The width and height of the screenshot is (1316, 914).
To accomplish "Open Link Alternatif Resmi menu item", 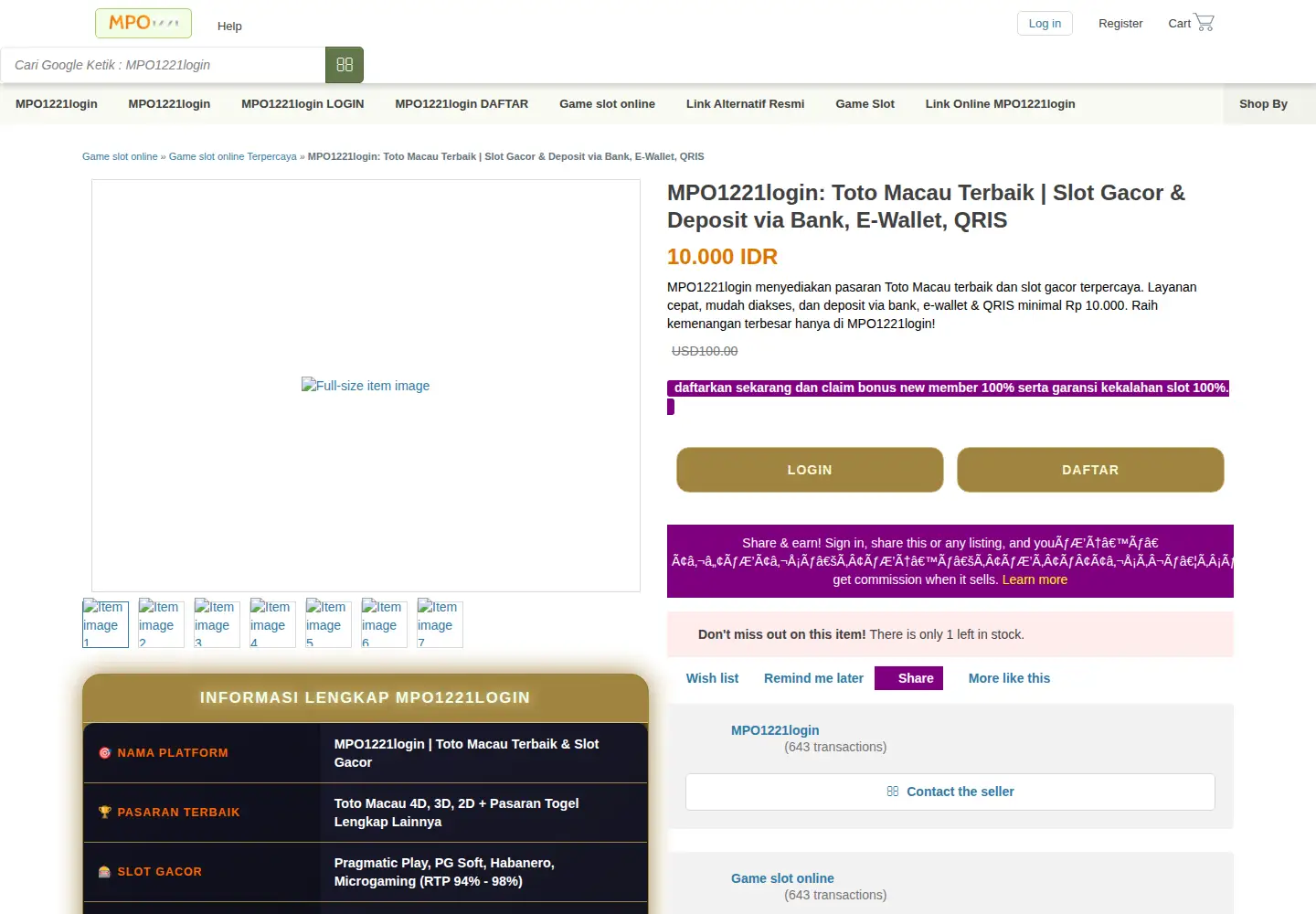I will pos(745,104).
